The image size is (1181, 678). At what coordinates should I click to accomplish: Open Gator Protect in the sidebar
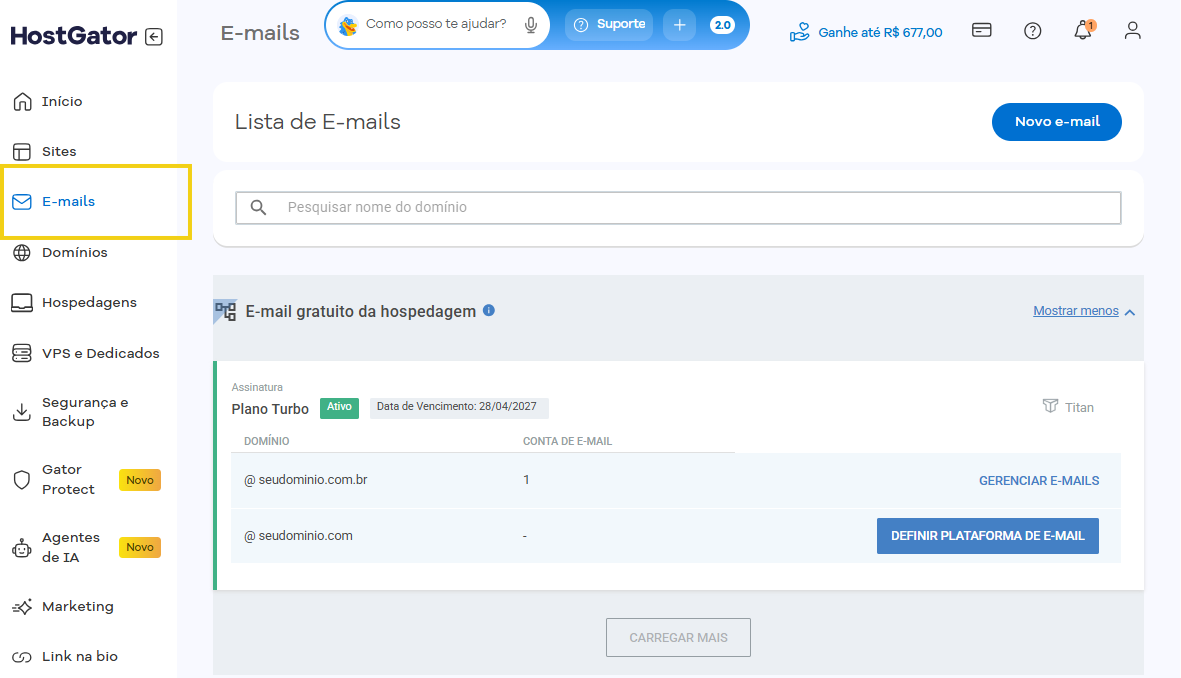68,479
